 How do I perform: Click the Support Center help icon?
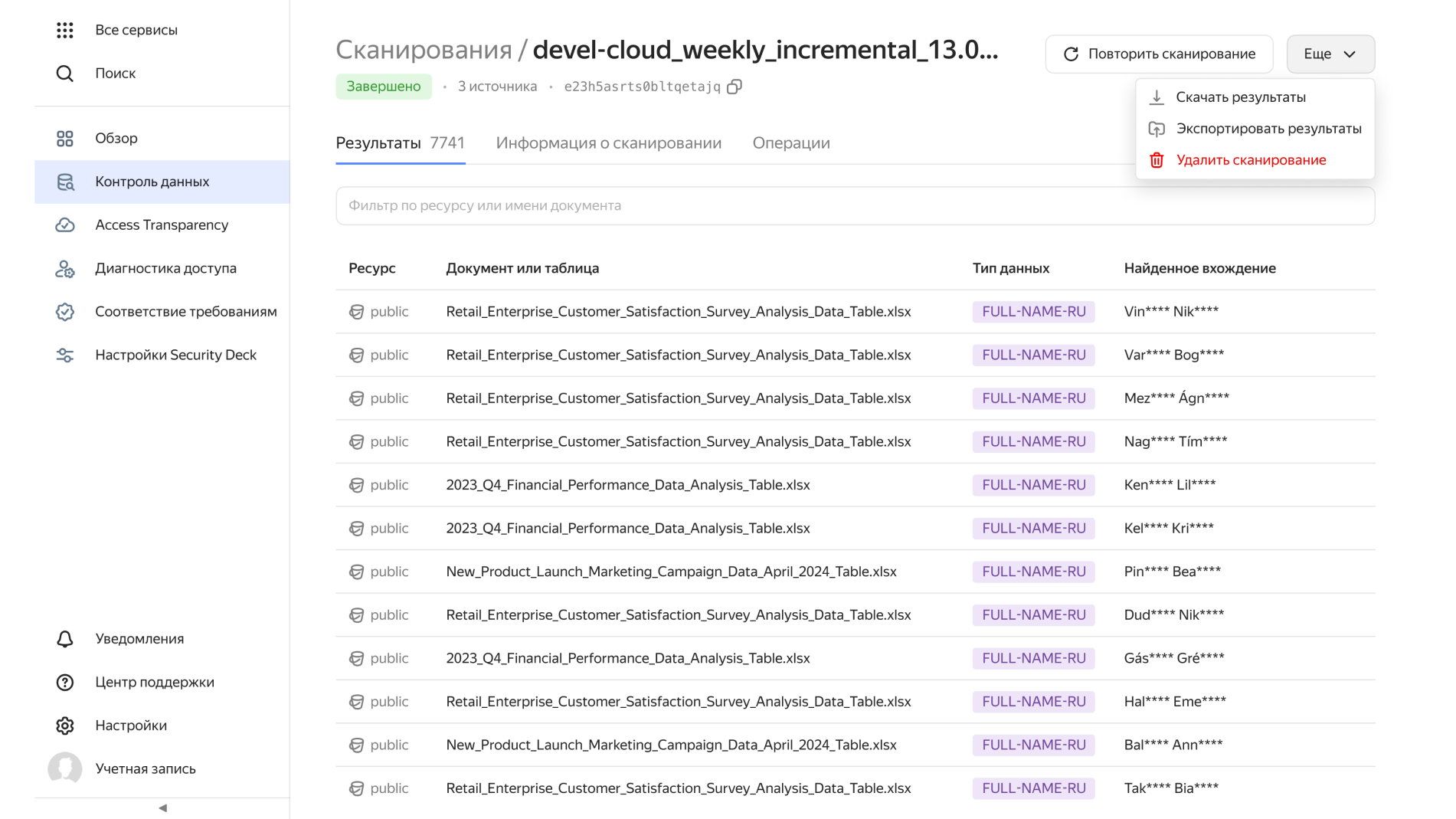tap(65, 683)
